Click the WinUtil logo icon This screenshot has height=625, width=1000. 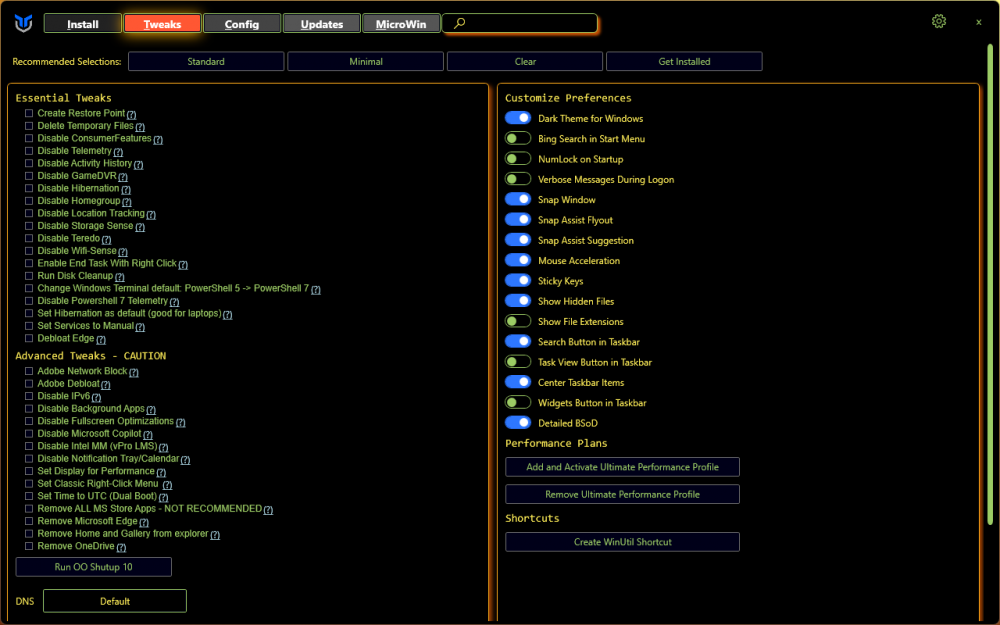[24, 24]
